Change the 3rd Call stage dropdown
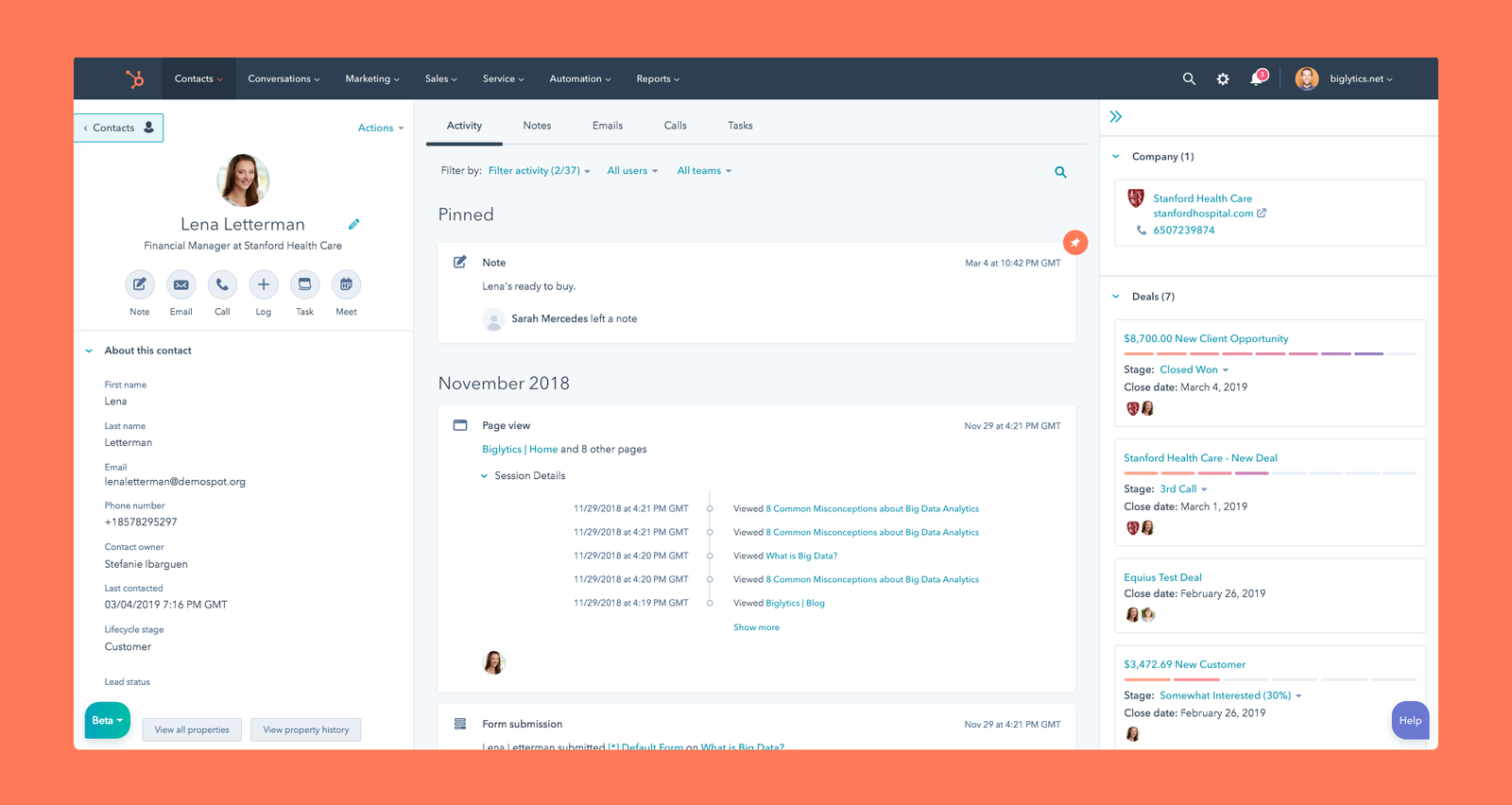Screen dimensions: 1512x805 [1183, 489]
